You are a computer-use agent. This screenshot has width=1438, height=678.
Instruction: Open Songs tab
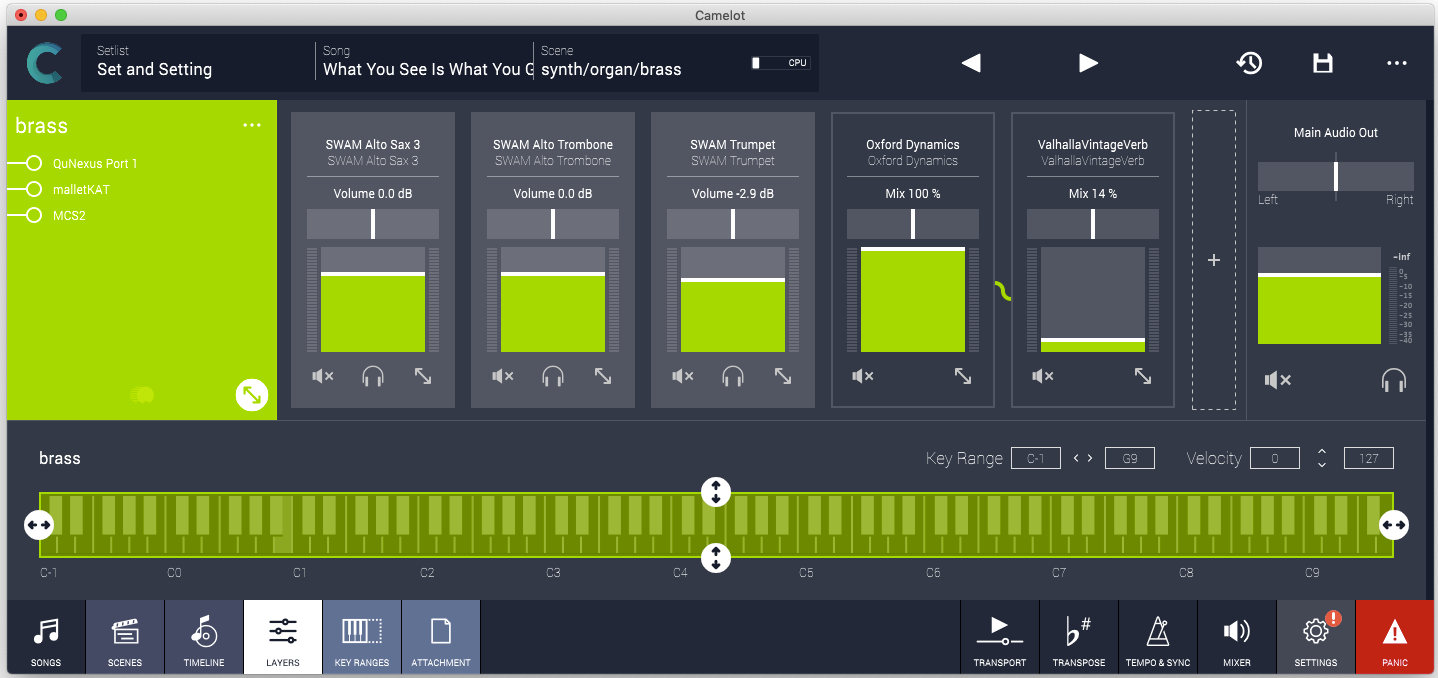(46, 637)
